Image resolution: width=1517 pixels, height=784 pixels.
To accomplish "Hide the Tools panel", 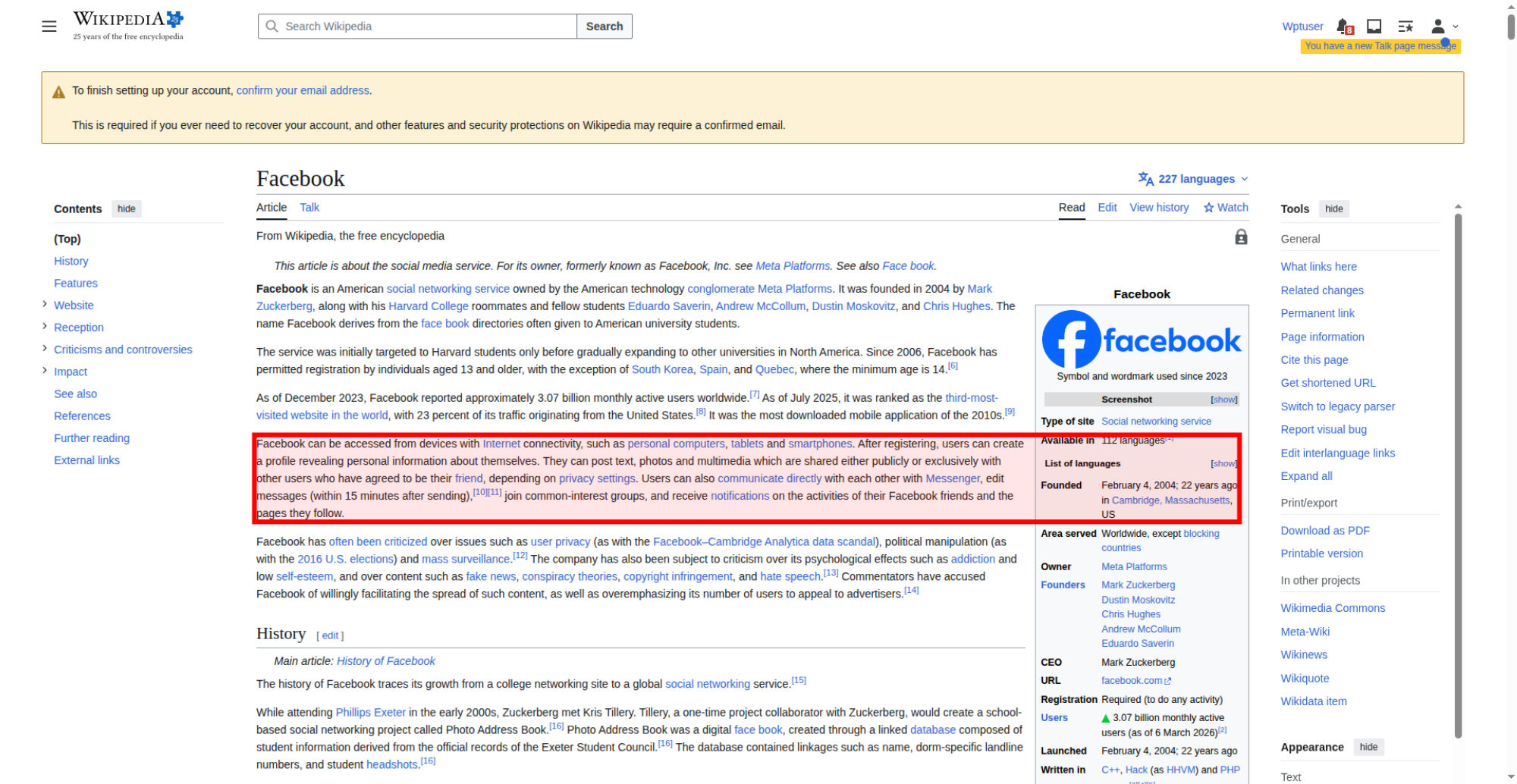I will point(1334,209).
